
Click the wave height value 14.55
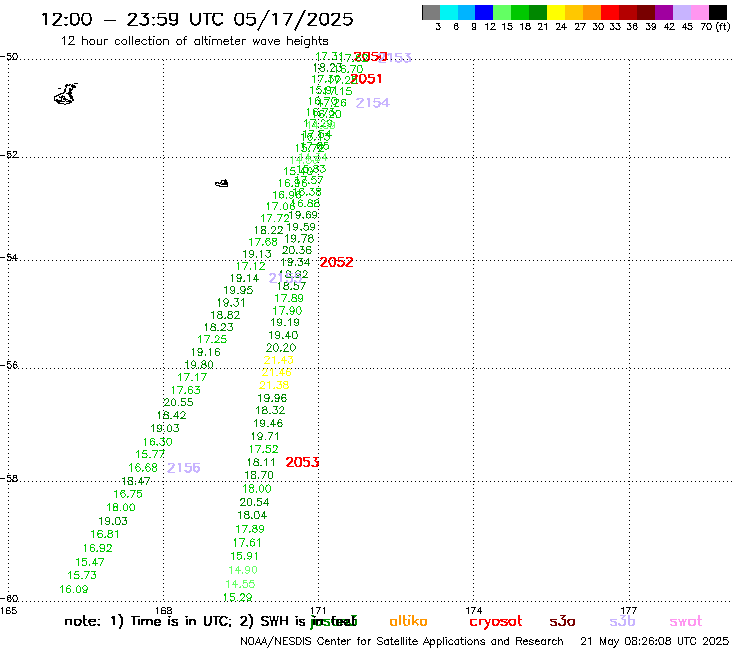click(x=240, y=584)
